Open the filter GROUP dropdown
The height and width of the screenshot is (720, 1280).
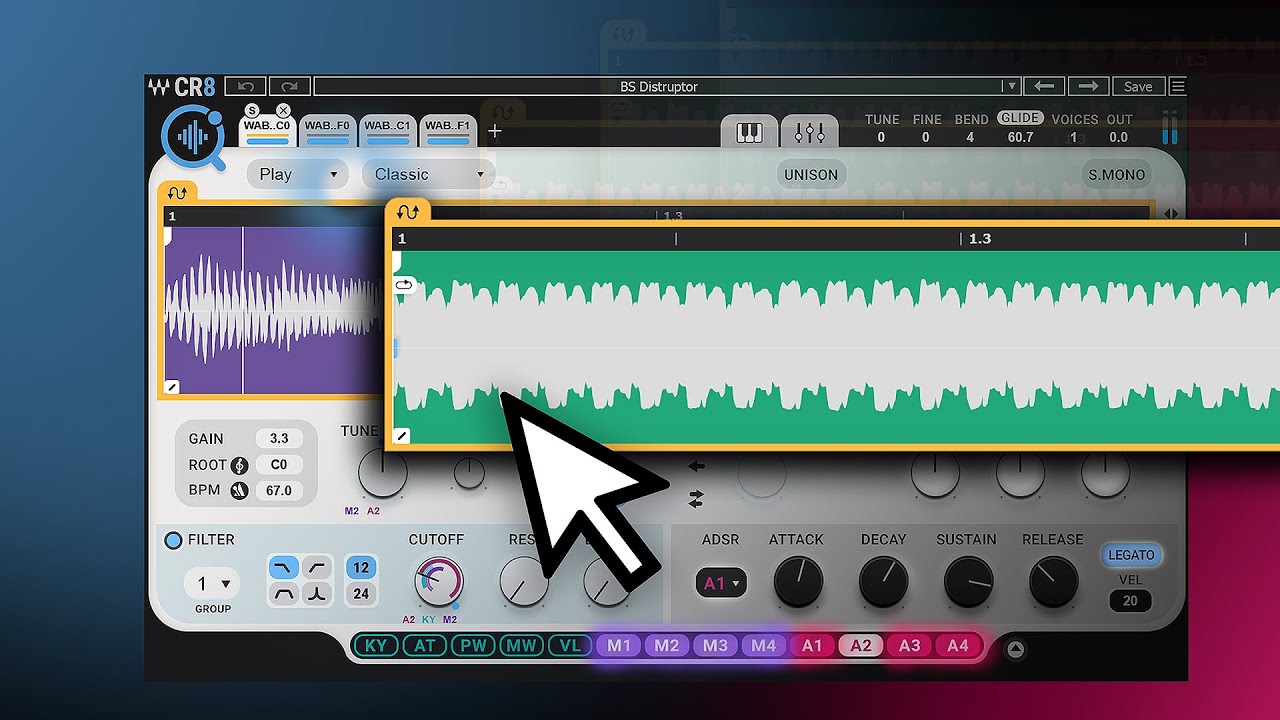(213, 584)
